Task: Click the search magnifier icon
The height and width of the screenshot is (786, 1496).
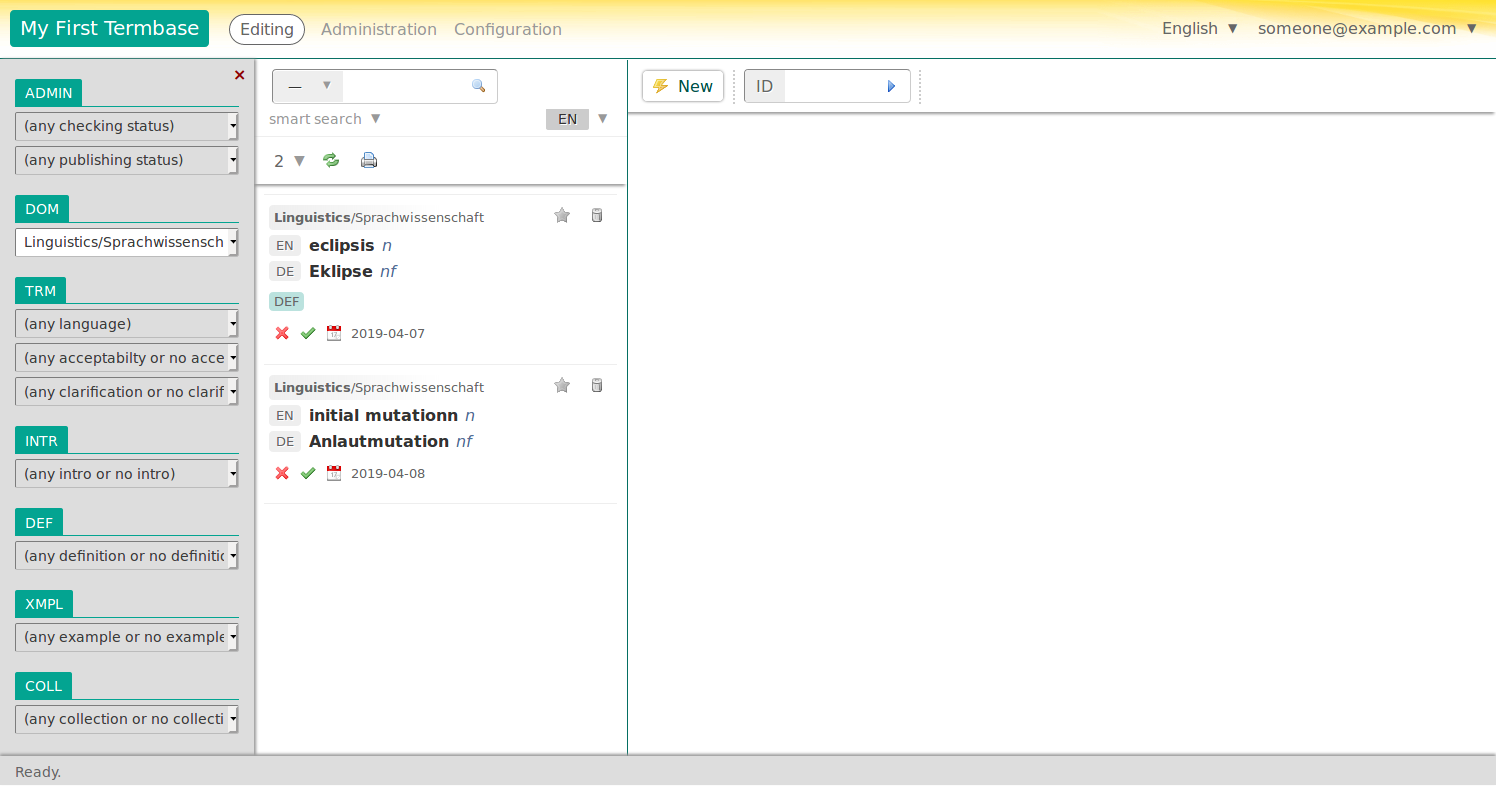Action: tap(479, 86)
